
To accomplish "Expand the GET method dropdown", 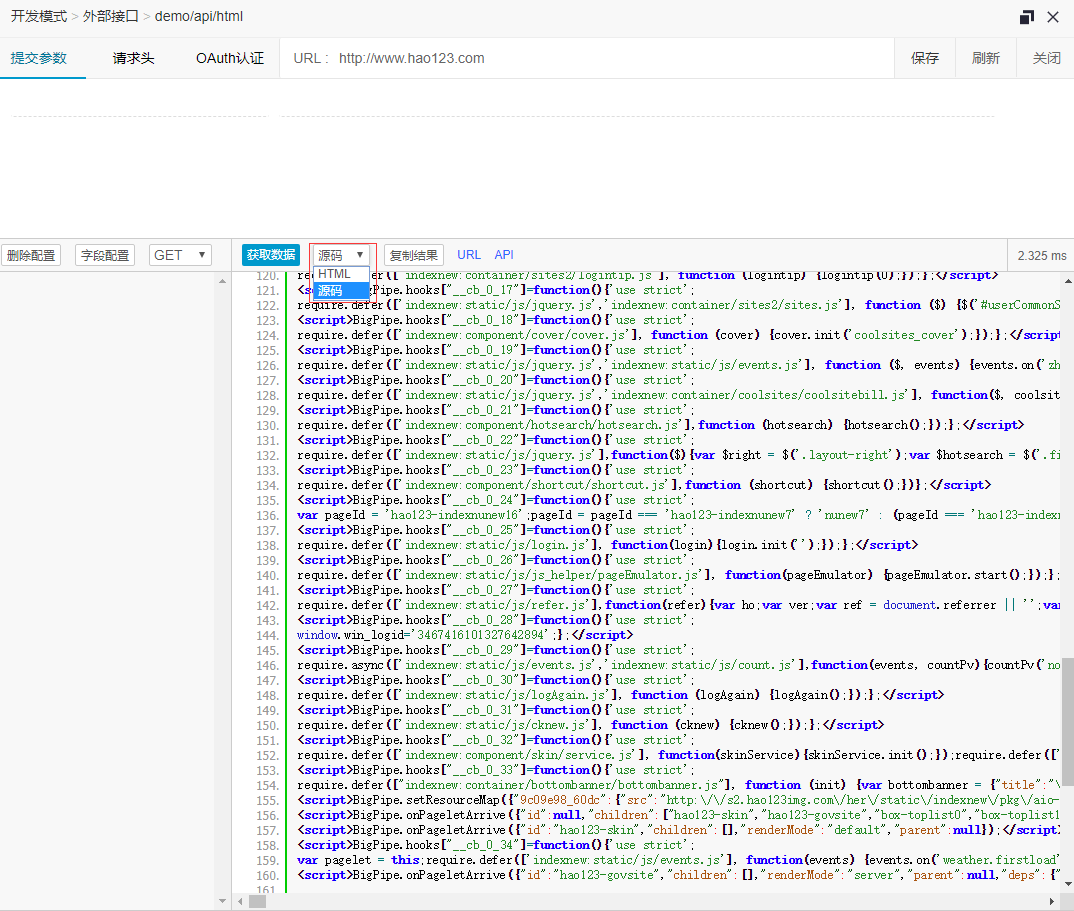I will pyautogui.click(x=180, y=255).
